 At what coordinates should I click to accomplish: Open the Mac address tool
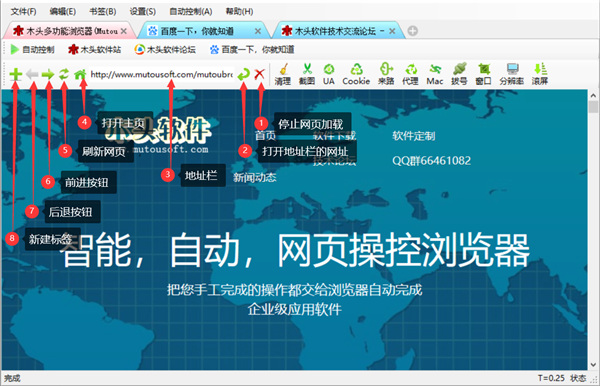pyautogui.click(x=435, y=74)
